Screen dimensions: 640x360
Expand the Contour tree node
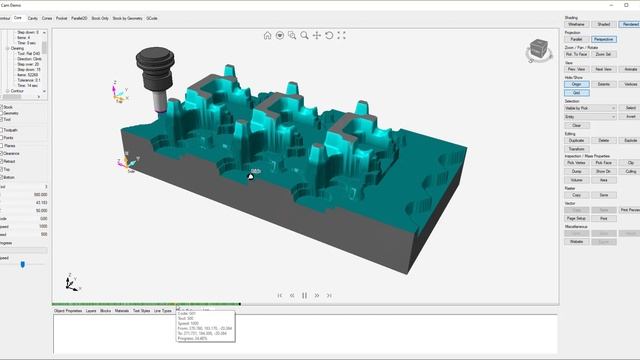(7, 91)
